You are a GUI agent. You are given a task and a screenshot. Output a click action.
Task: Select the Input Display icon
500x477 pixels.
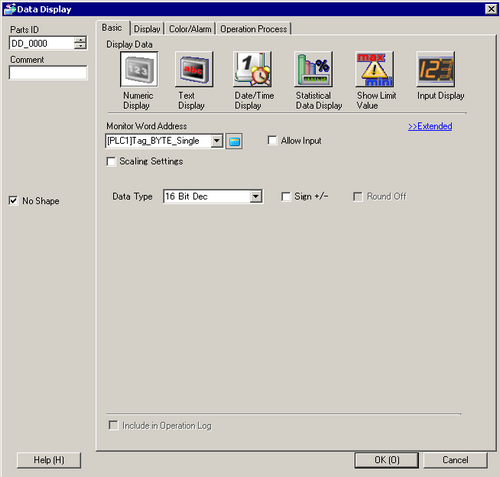(435, 69)
